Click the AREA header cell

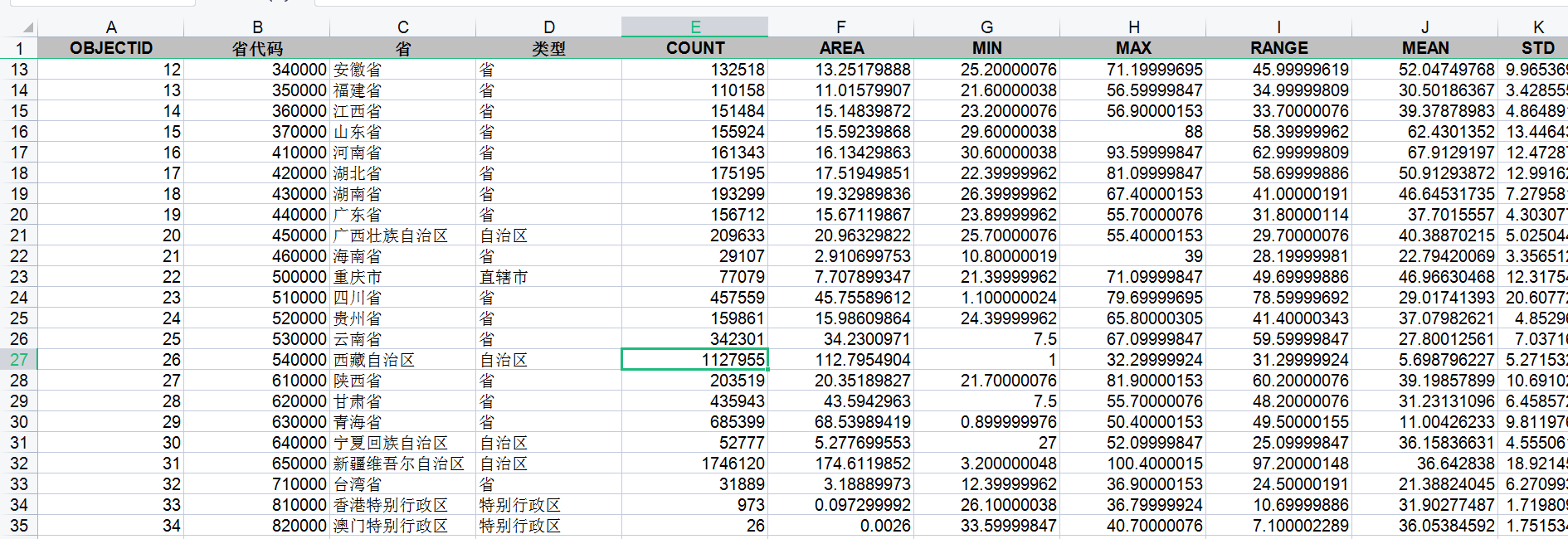click(841, 48)
